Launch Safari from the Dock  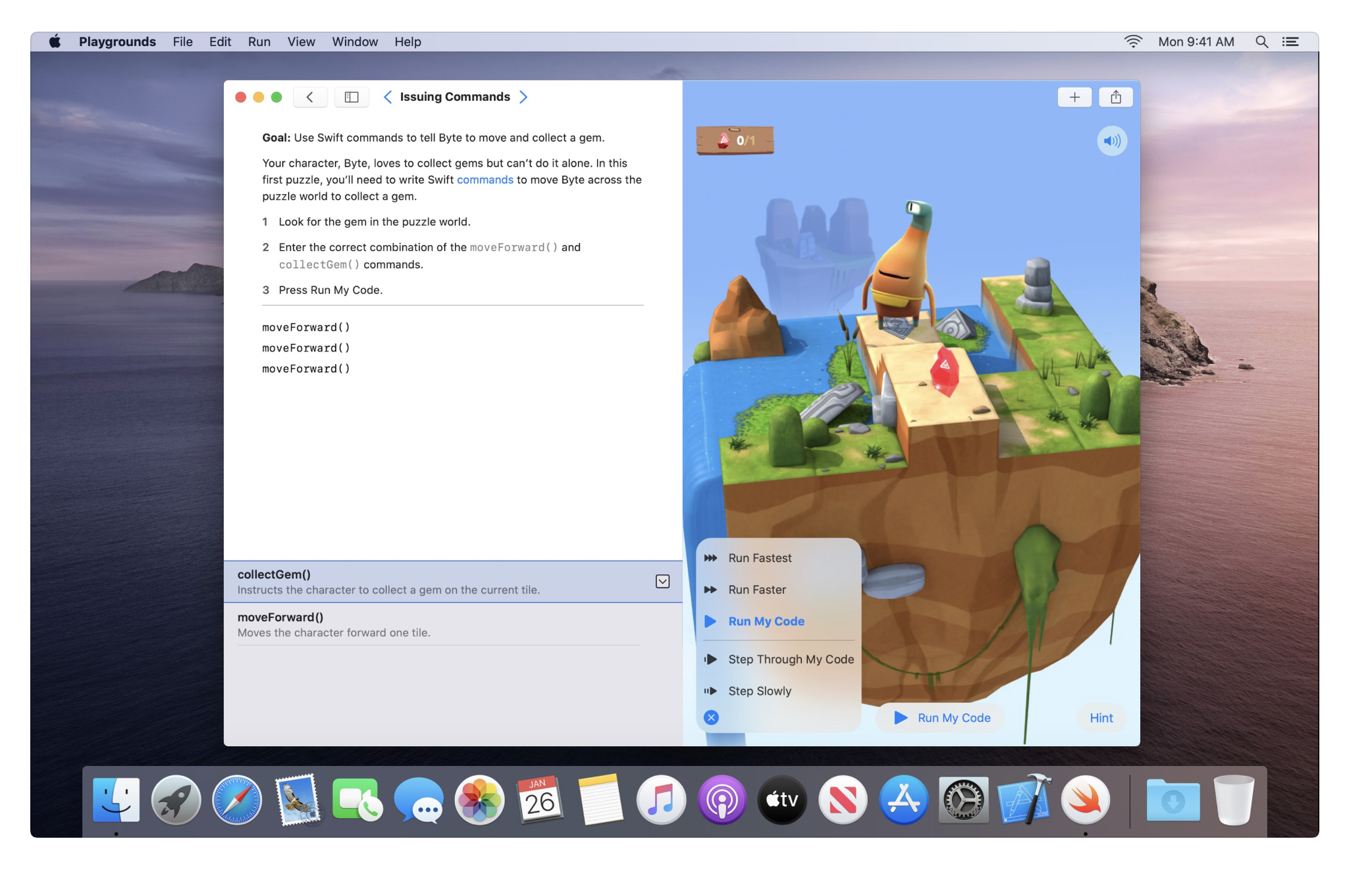pyautogui.click(x=237, y=800)
